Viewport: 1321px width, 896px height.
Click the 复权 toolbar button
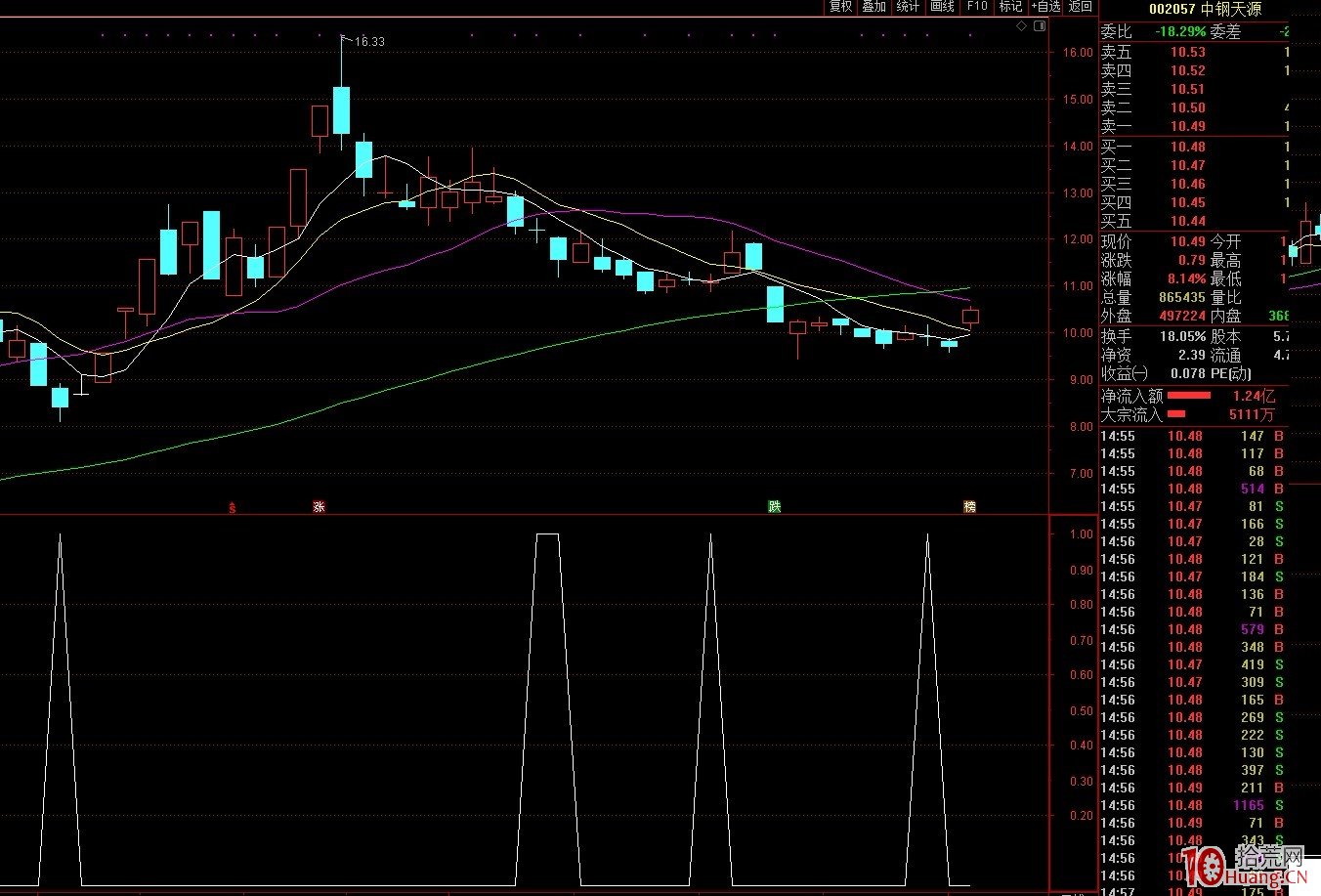840,7
